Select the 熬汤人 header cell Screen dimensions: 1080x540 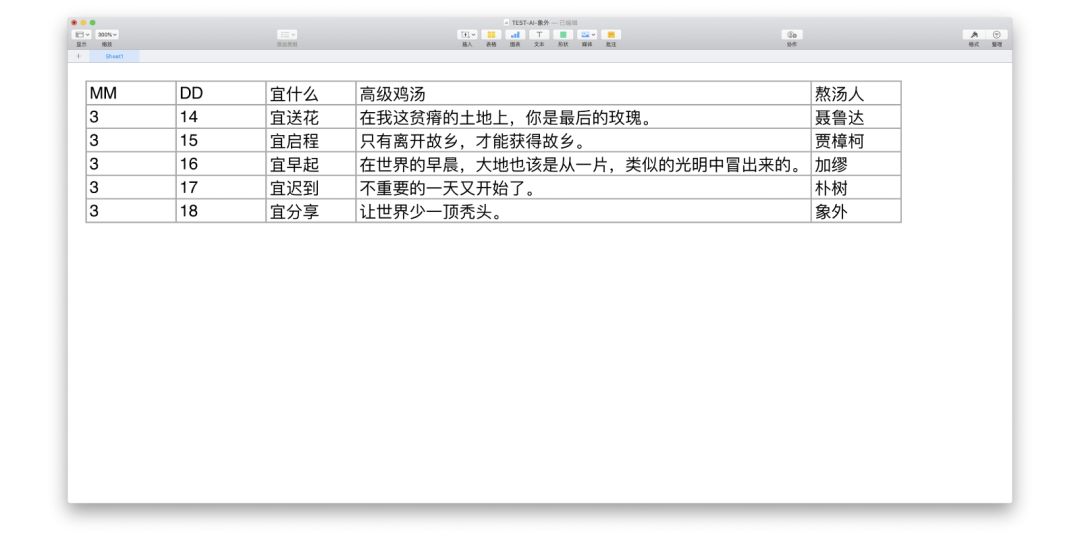click(x=856, y=93)
